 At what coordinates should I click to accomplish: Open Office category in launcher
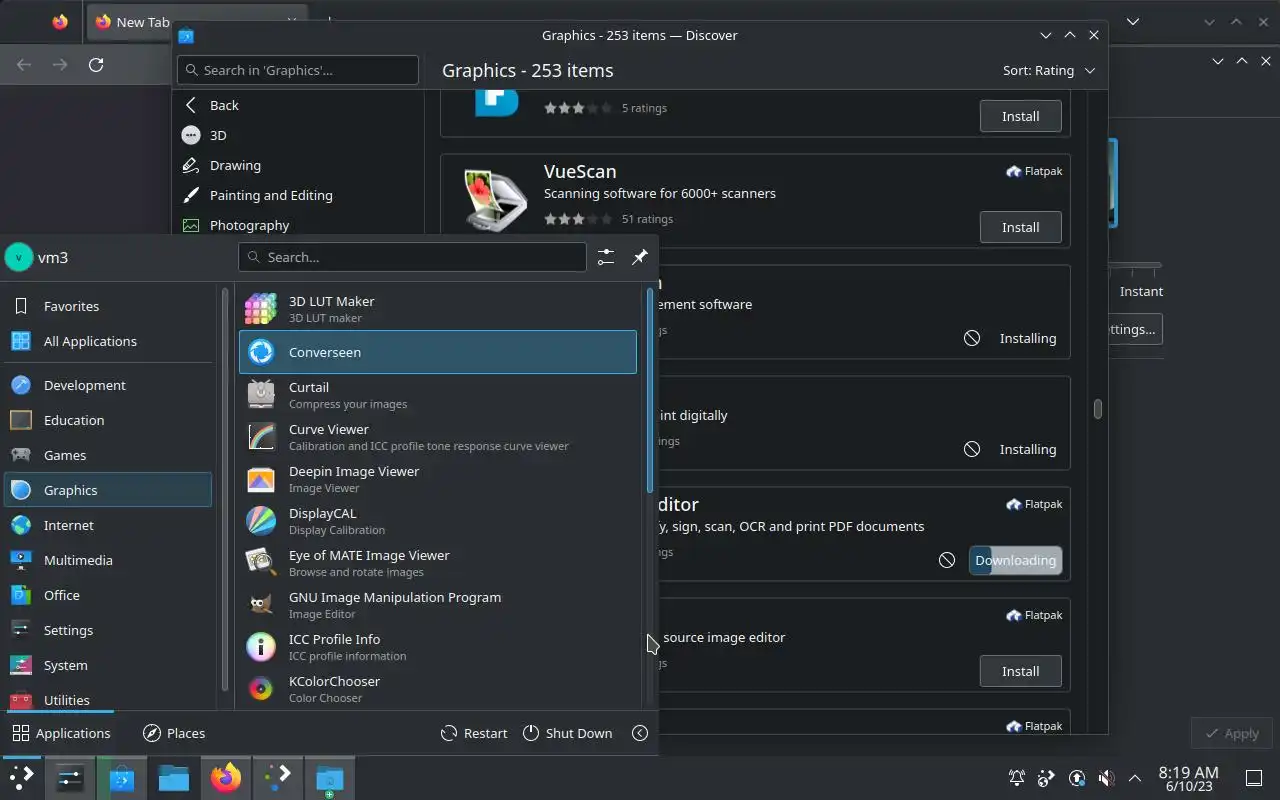108,595
